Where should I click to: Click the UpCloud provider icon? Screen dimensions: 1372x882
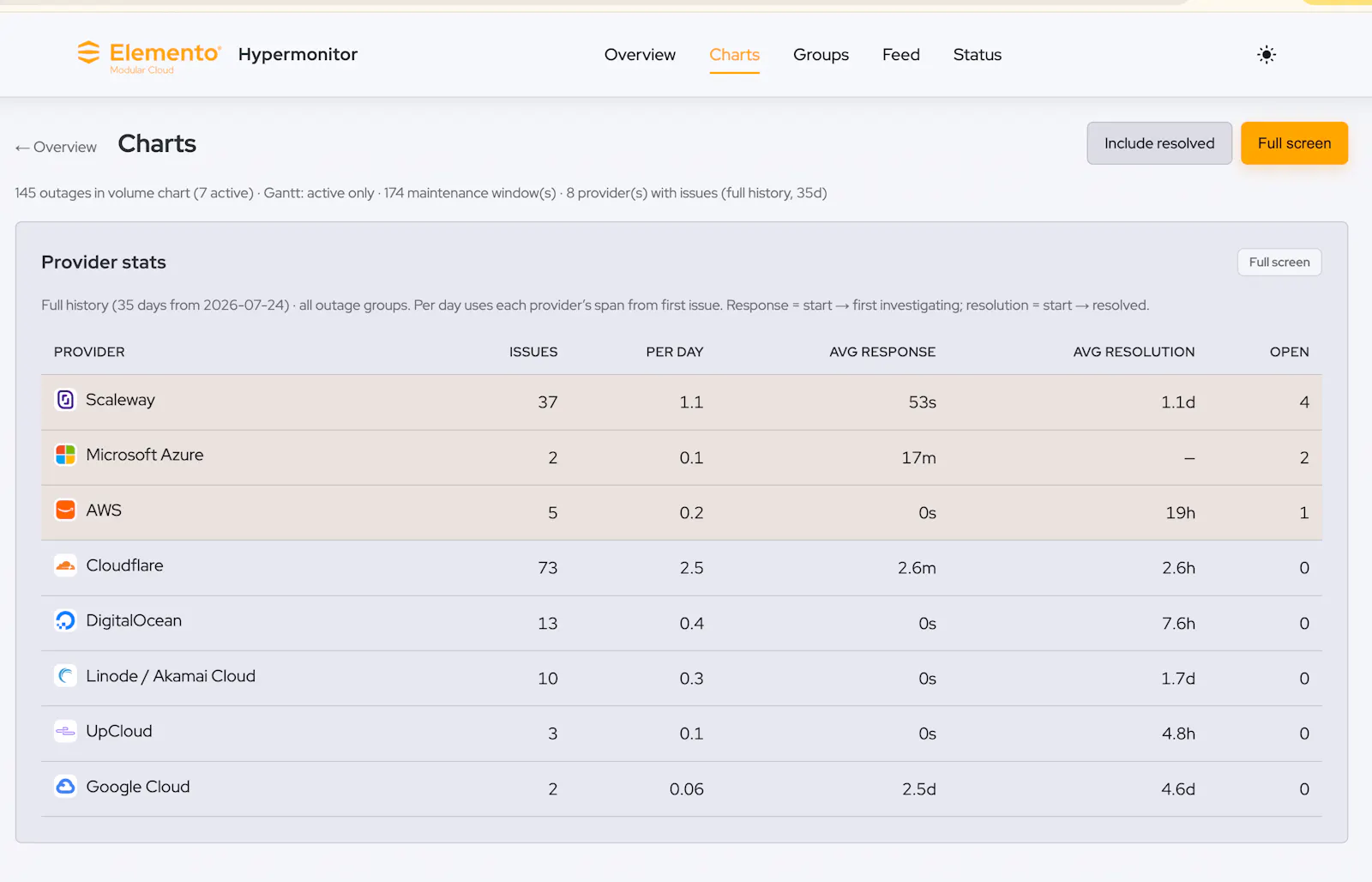(65, 731)
